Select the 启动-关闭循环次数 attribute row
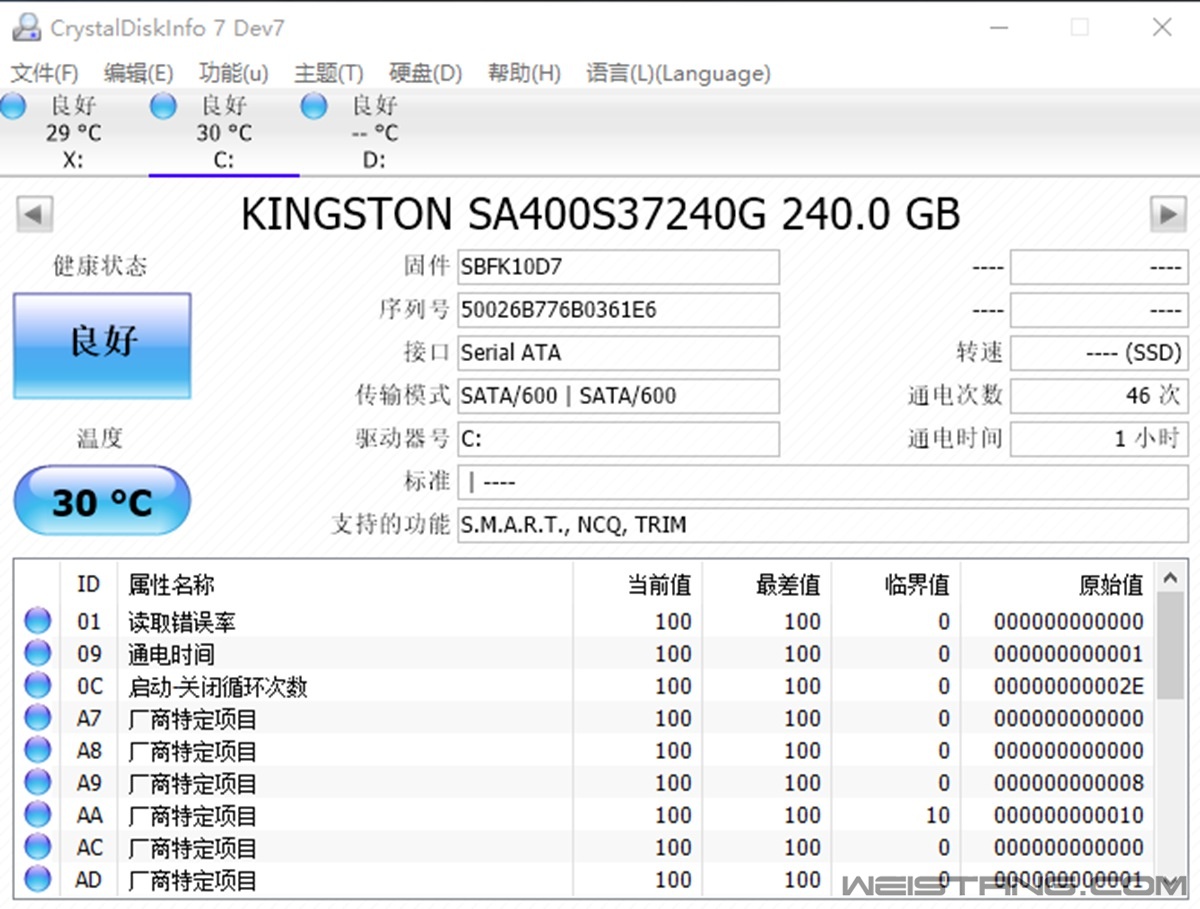Image resolution: width=1200 pixels, height=909 pixels. tap(585, 686)
